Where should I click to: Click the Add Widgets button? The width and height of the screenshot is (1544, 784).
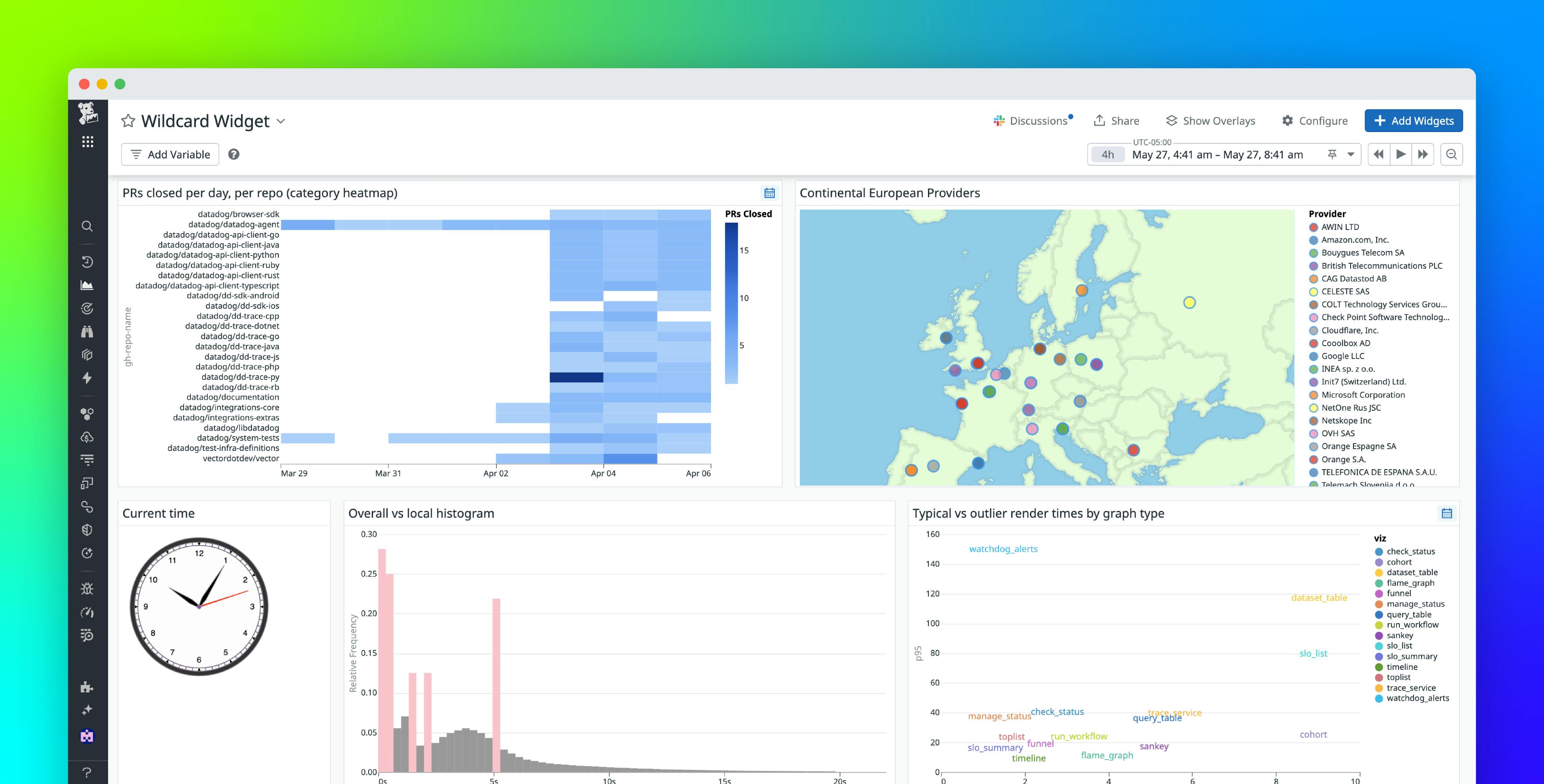point(1413,121)
